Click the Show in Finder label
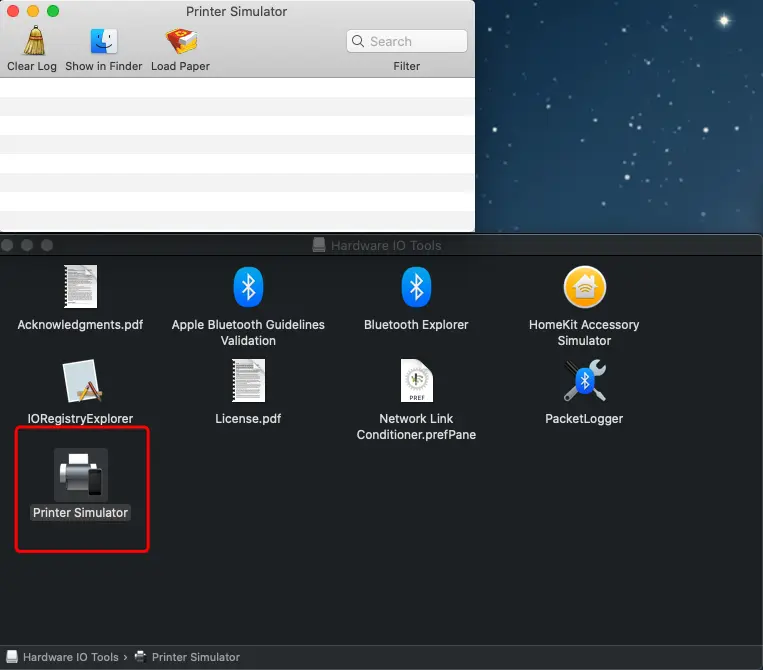Viewport: 763px width, 670px height. (104, 66)
